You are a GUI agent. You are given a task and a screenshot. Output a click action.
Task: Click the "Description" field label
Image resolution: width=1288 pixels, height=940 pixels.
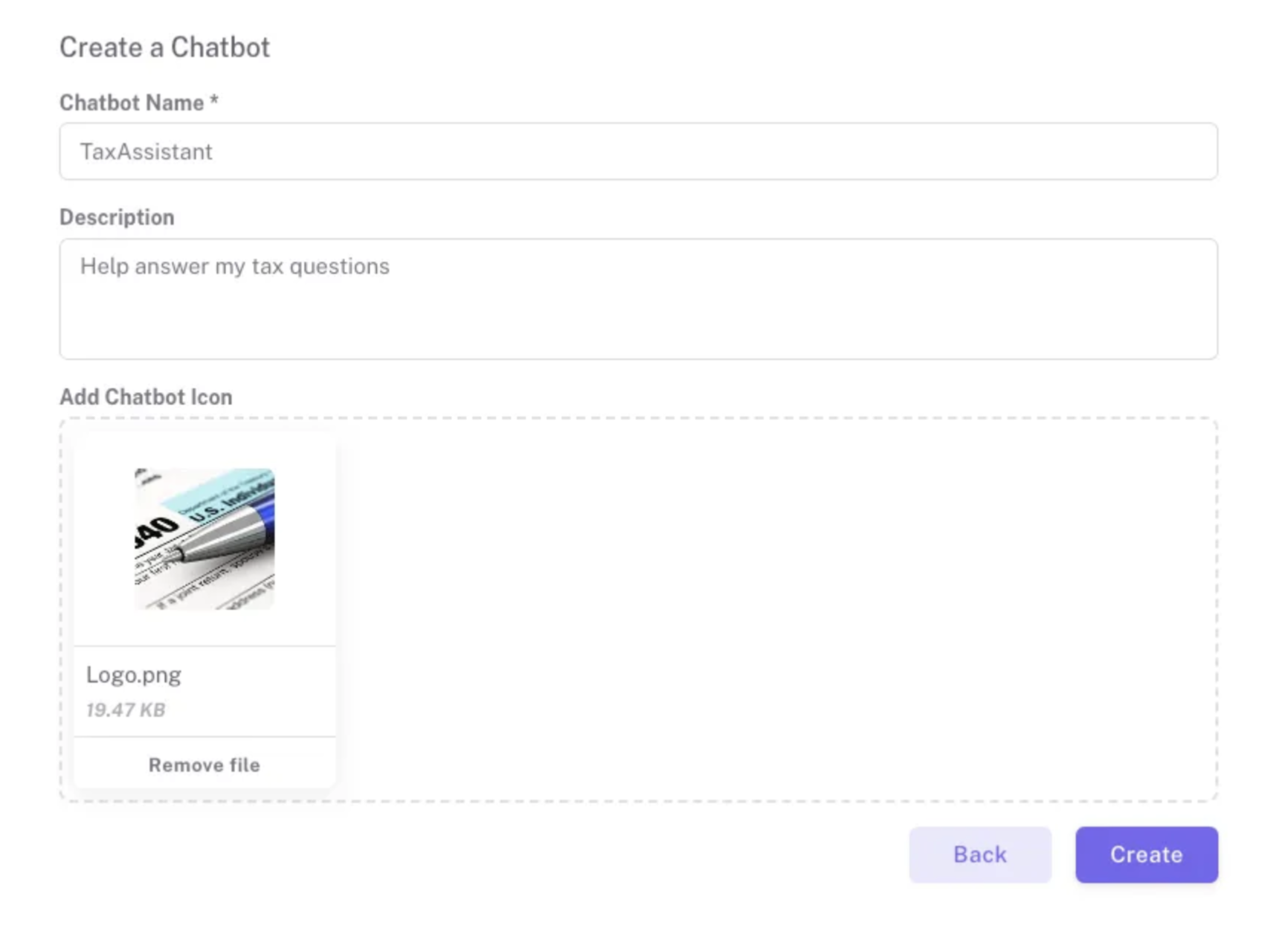[117, 217]
